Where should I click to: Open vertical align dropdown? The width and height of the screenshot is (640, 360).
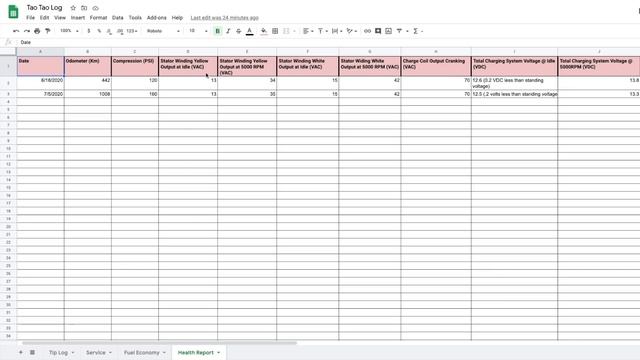(x=322, y=31)
